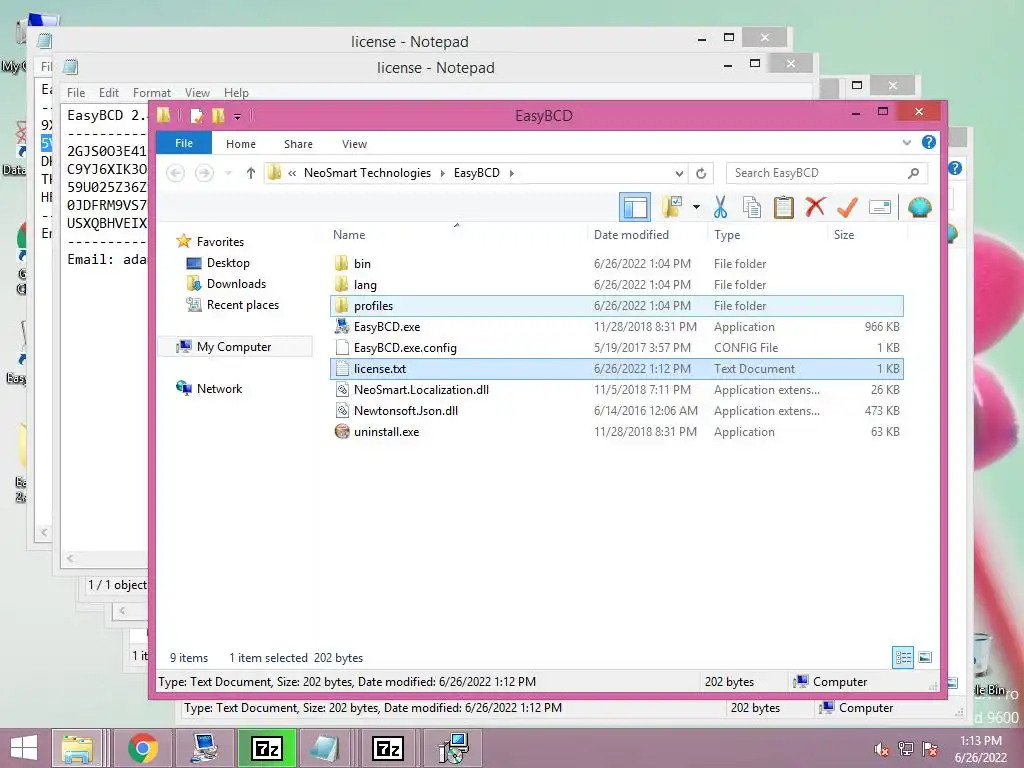
Task: Open File Explorer from the taskbar
Action: pyautogui.click(x=77, y=748)
